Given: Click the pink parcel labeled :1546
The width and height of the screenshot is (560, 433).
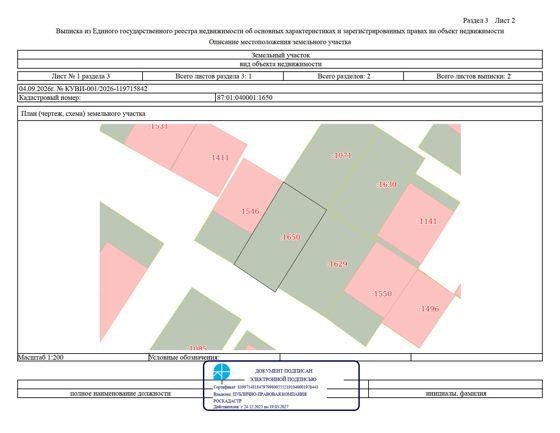Looking at the screenshot, I should click(x=248, y=196).
